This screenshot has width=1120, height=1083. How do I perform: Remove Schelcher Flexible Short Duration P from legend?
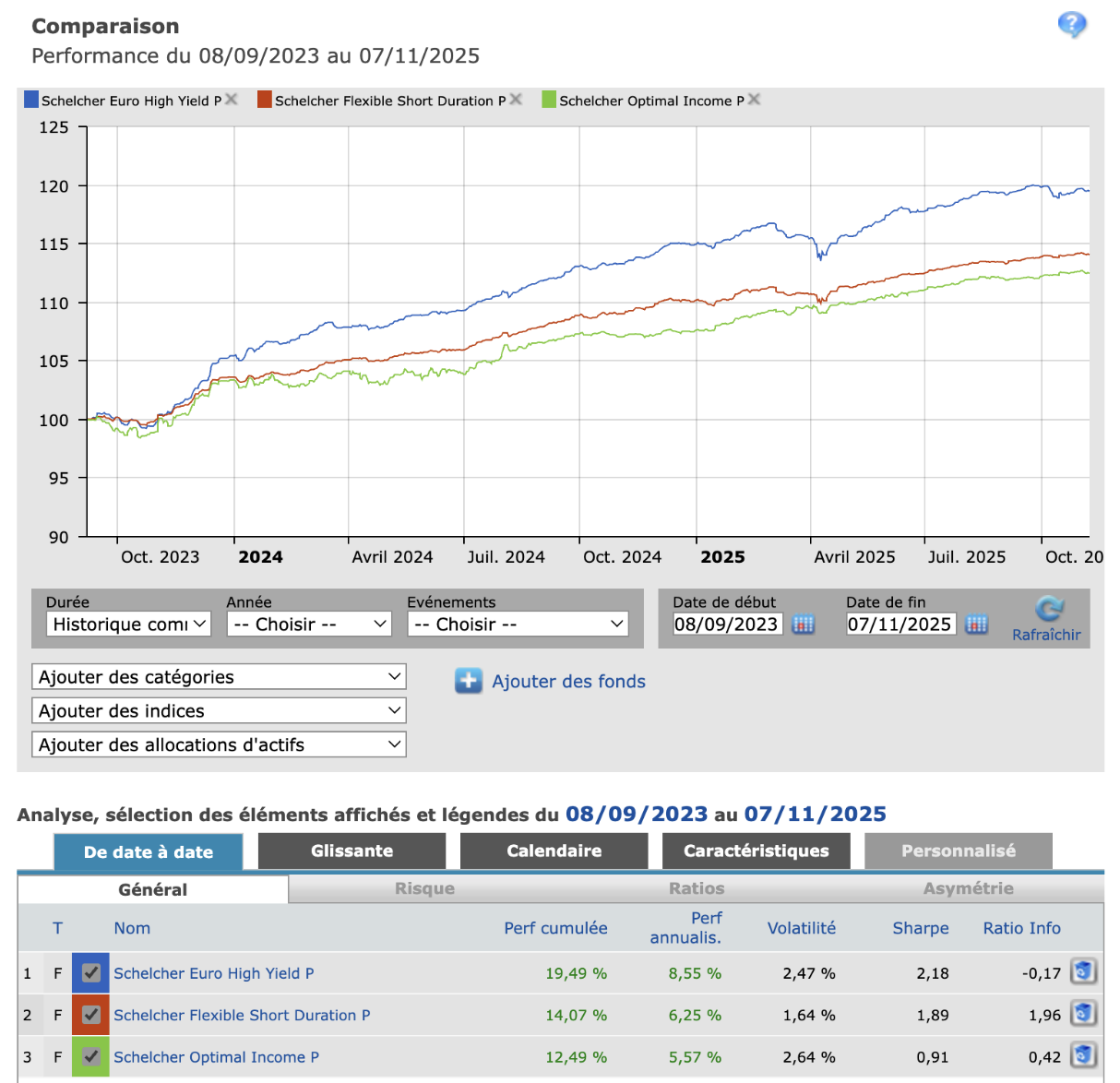516,100
